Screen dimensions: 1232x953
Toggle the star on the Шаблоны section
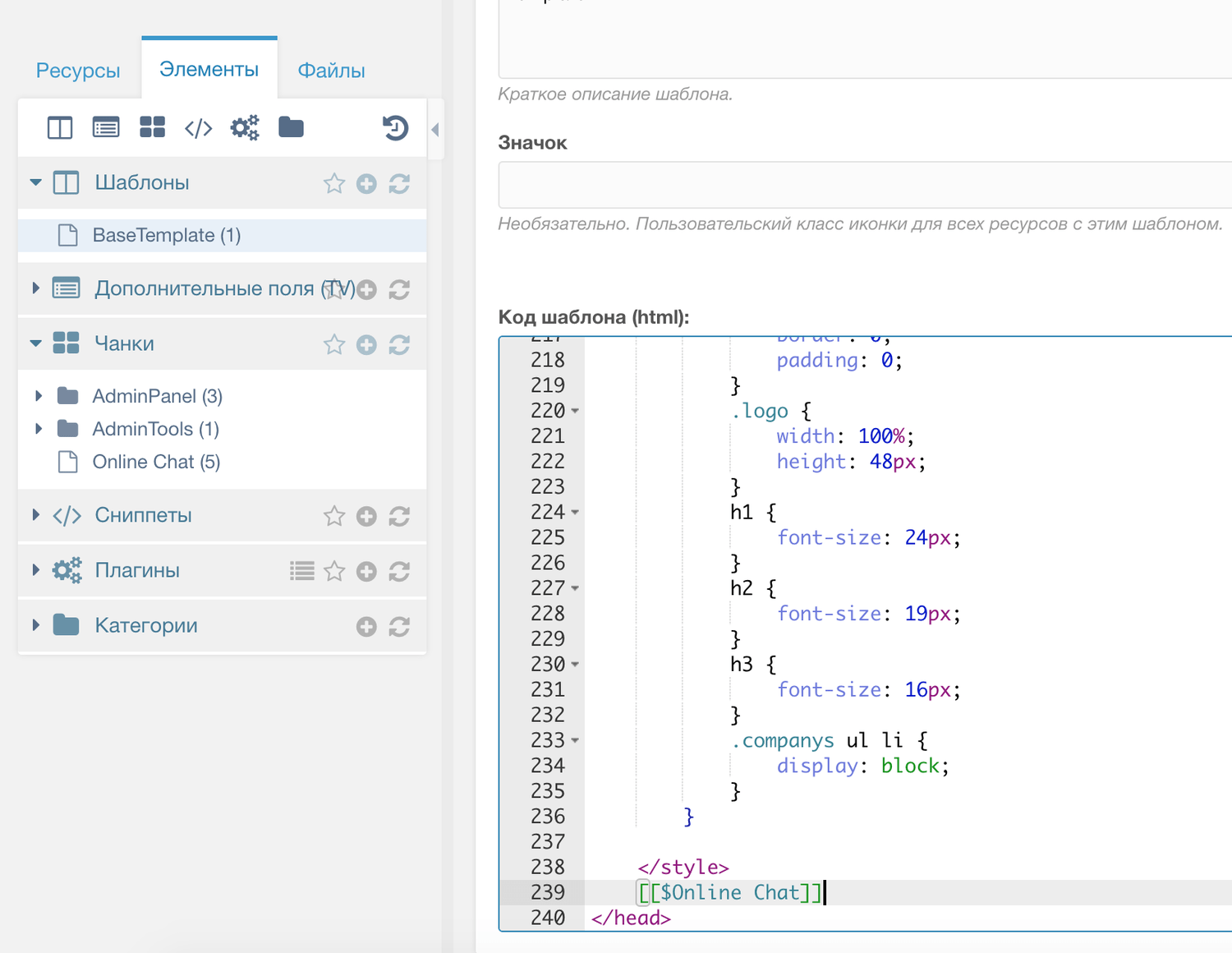[x=333, y=184]
